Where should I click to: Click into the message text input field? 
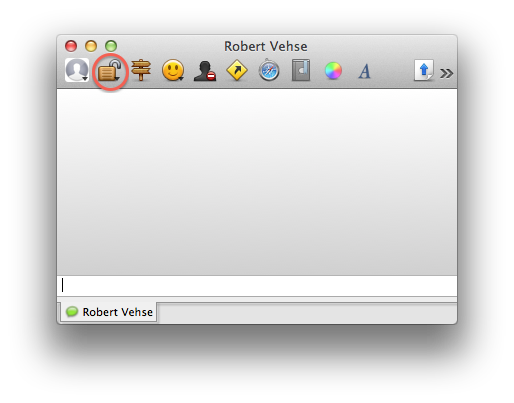[x=257, y=286]
